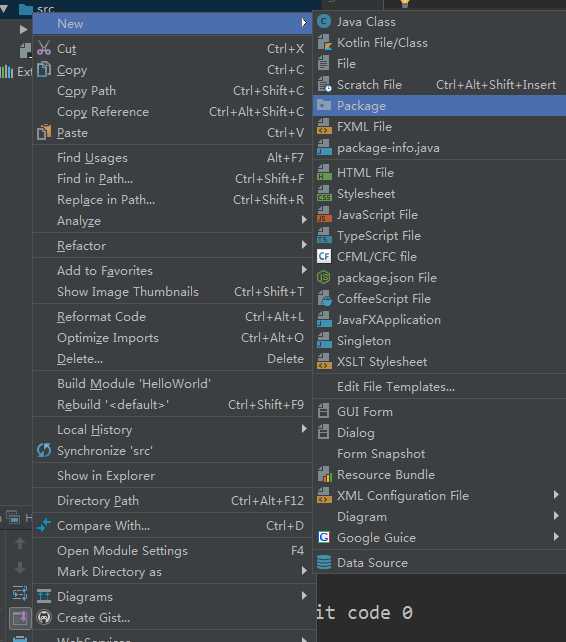Image resolution: width=566 pixels, height=642 pixels.
Task: Click the Diagrams menu icon
Action: (44, 597)
